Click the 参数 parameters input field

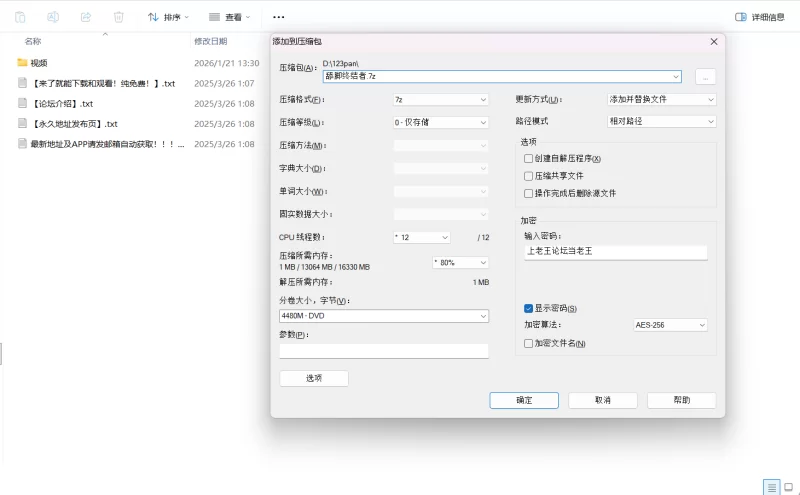click(384, 351)
